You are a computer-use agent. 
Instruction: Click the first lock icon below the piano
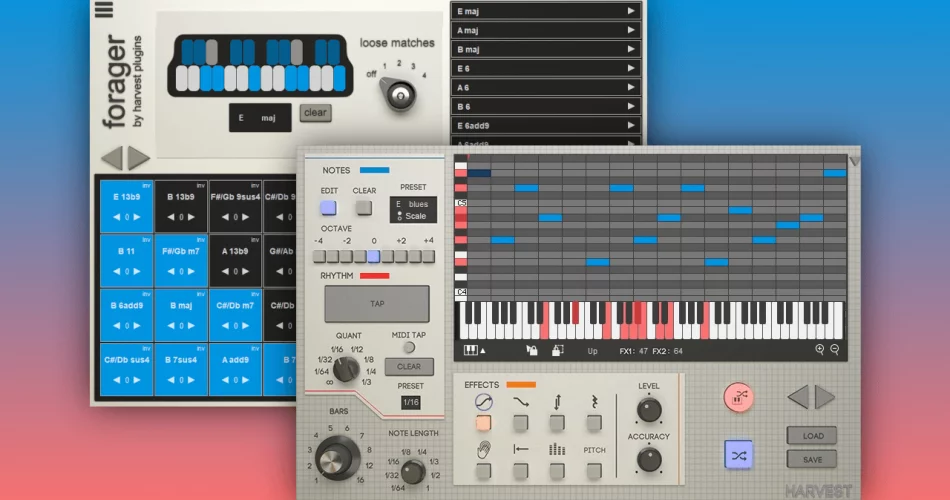[531, 350]
